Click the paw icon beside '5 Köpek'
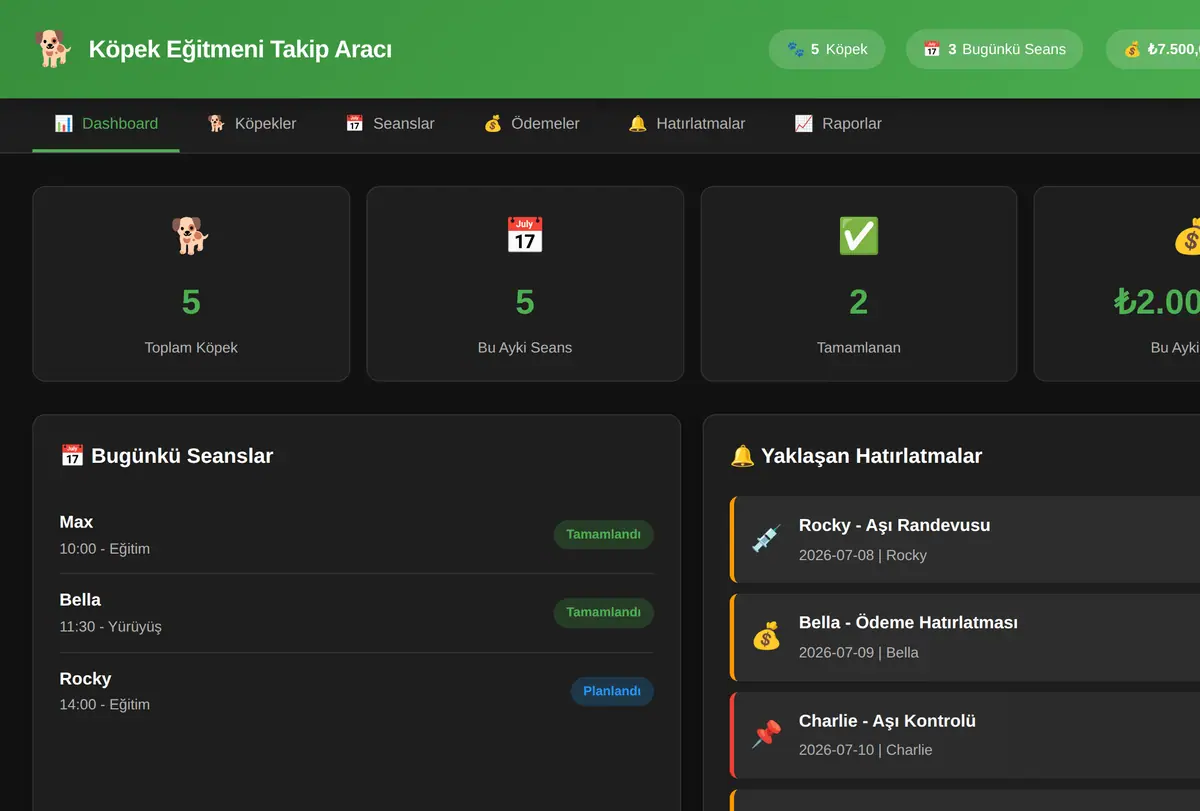 point(796,49)
